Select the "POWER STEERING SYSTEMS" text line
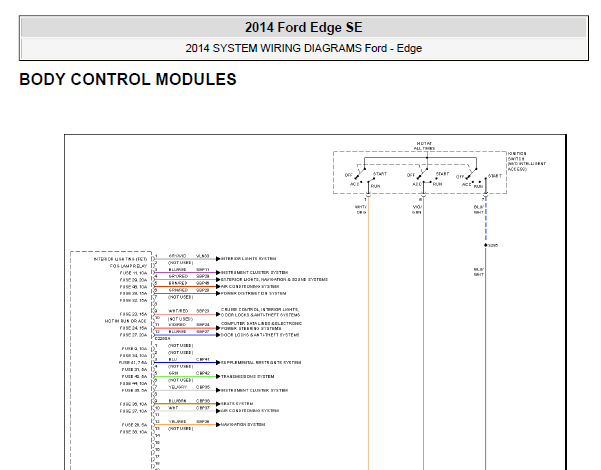This screenshot has width=601, height=470. (x=251, y=329)
